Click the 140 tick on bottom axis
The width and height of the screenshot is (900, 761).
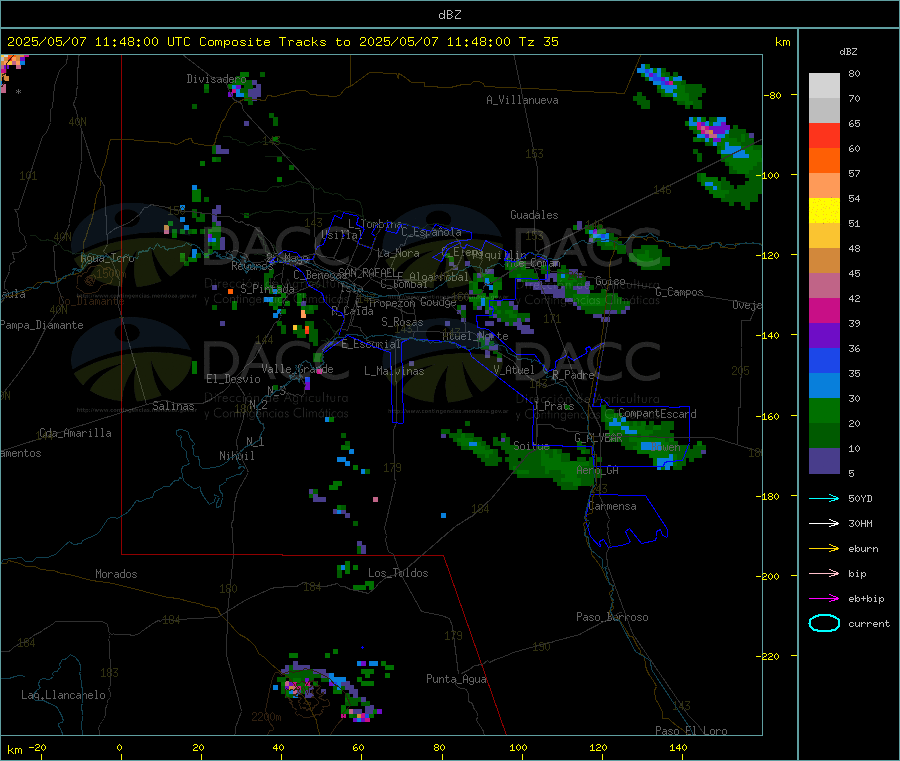point(678,747)
